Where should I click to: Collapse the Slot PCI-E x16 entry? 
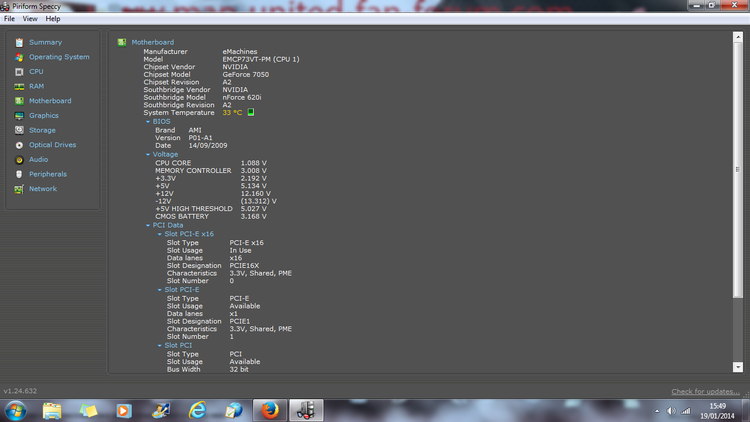(x=160, y=234)
